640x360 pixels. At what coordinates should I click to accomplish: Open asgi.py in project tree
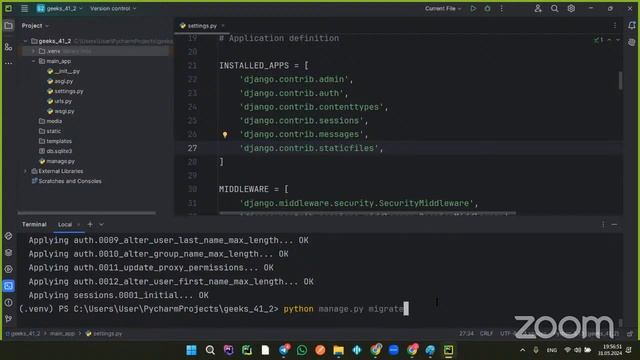pos(60,81)
